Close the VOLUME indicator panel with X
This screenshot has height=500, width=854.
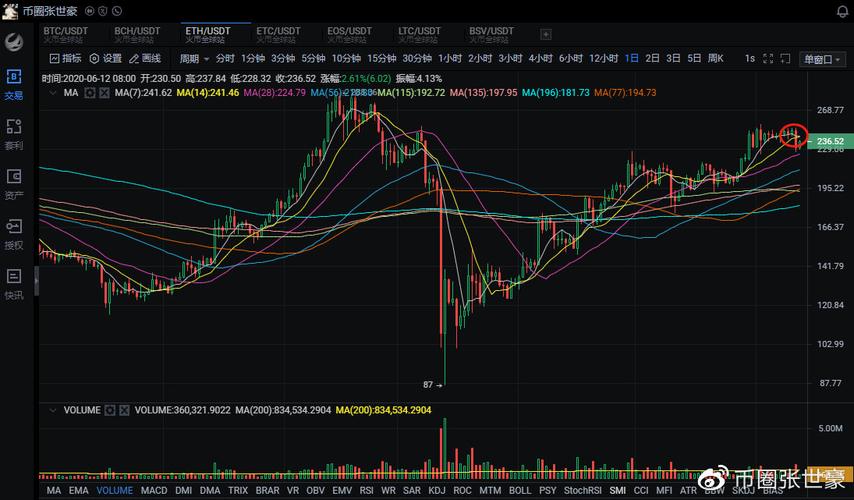coord(124,410)
